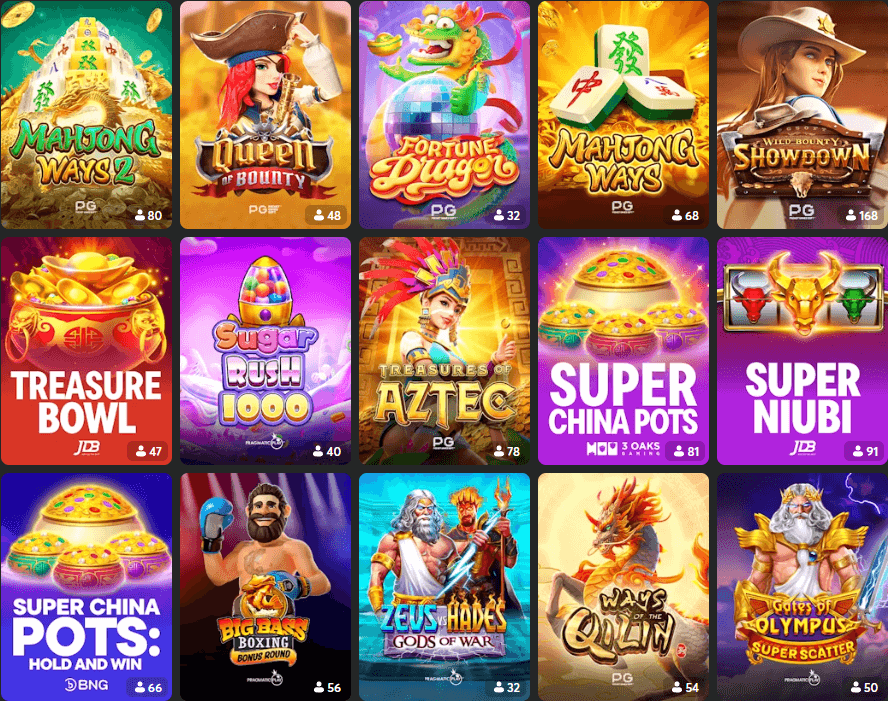888x701 pixels.
Task: Click the 47 players badge on Treasure Bowl
Action: point(148,451)
